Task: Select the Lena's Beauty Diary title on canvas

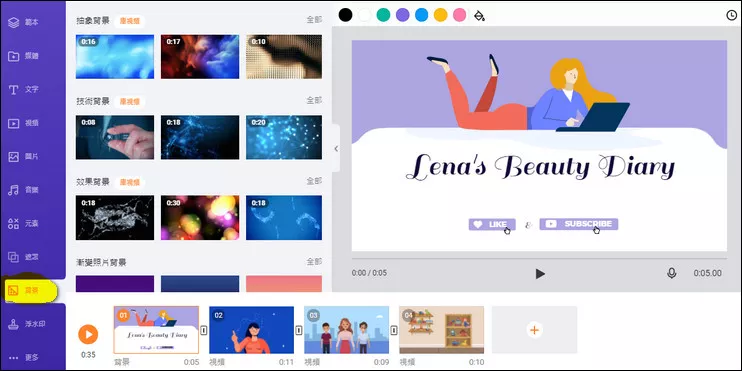Action: point(539,167)
